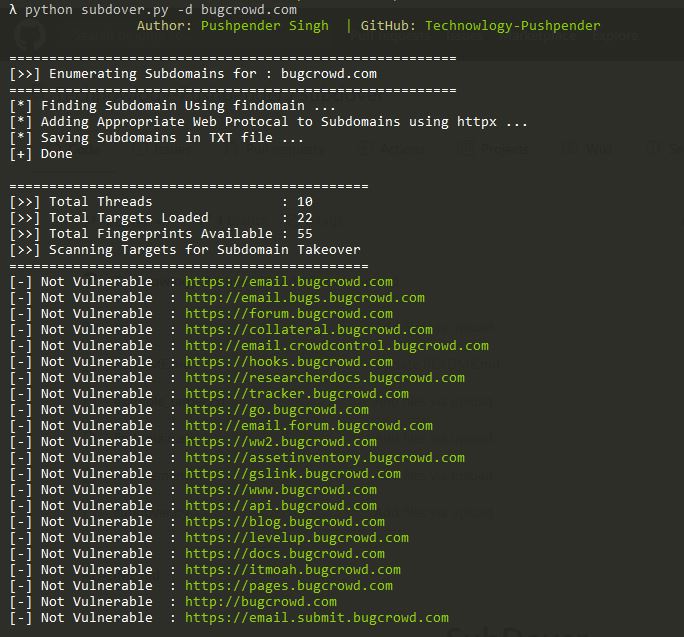Screen dimensions: 684x637
Task: Click the https://email.submit.bugcrowd.com link
Action: pyautogui.click(x=317, y=618)
